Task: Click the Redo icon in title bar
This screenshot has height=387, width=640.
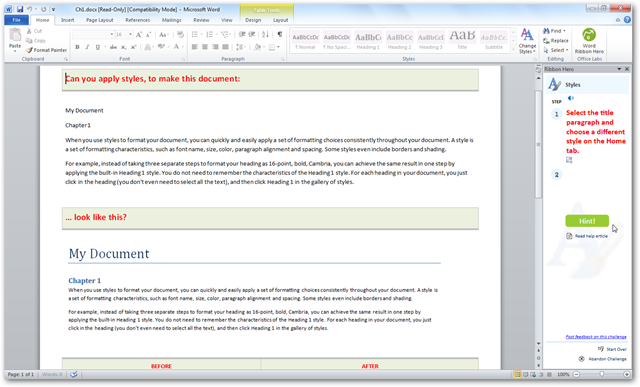Action: (x=43, y=9)
